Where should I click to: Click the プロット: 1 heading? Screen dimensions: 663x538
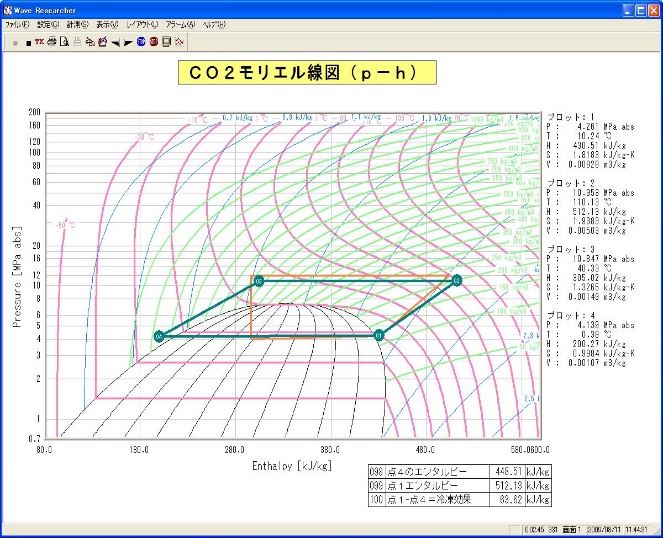pos(571,117)
